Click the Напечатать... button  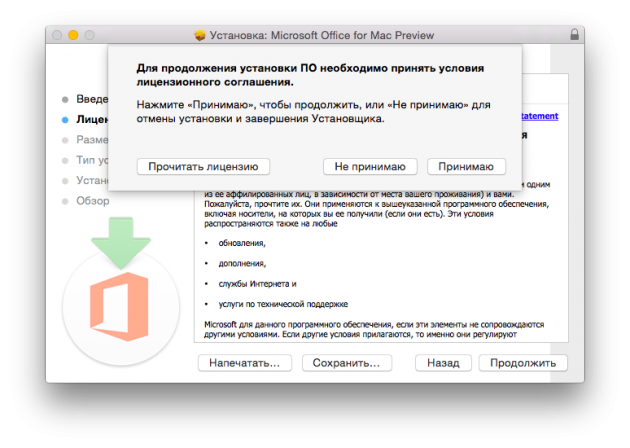click(x=245, y=363)
